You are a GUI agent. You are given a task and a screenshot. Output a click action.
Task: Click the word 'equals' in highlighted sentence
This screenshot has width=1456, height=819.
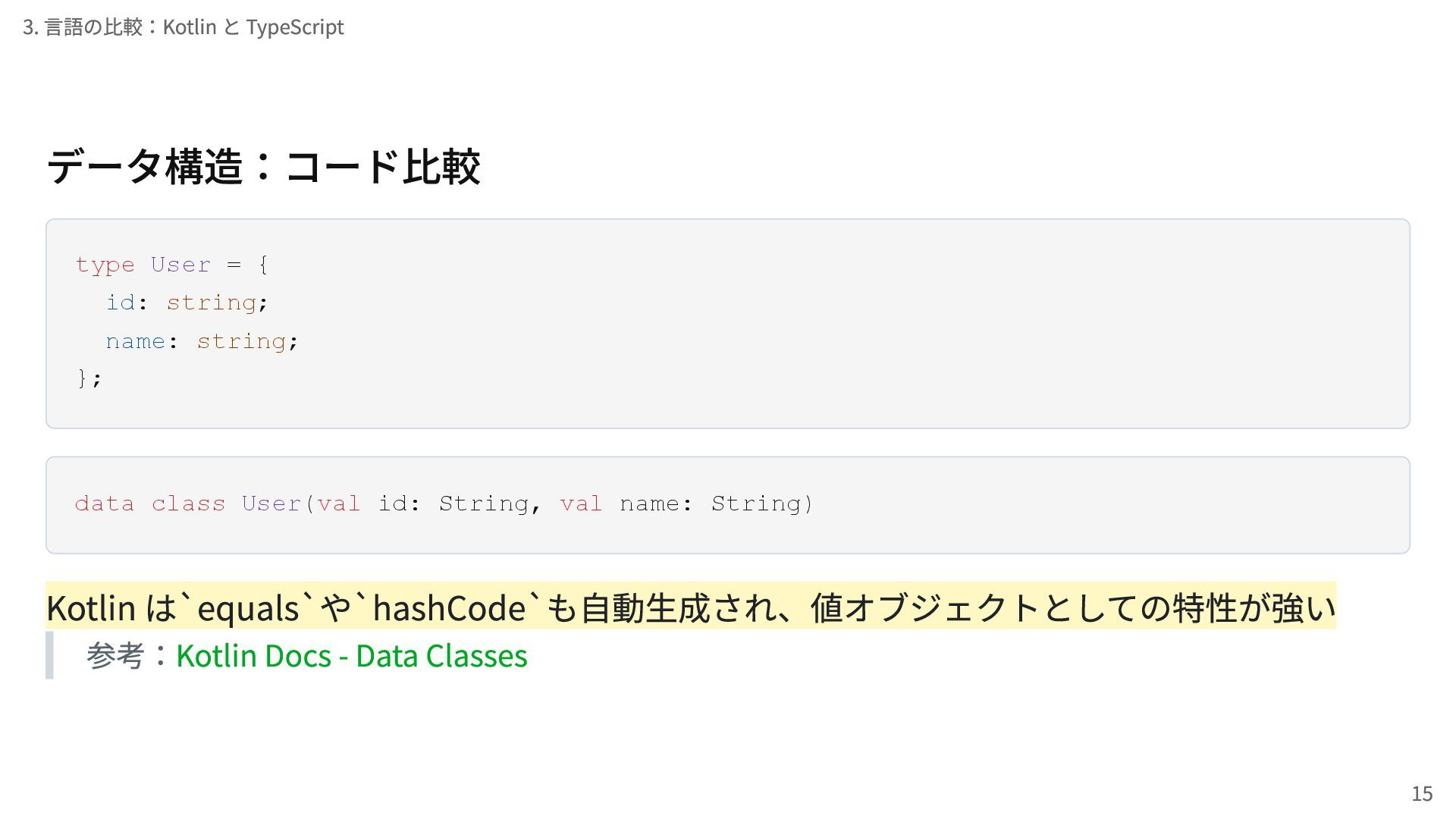(248, 608)
